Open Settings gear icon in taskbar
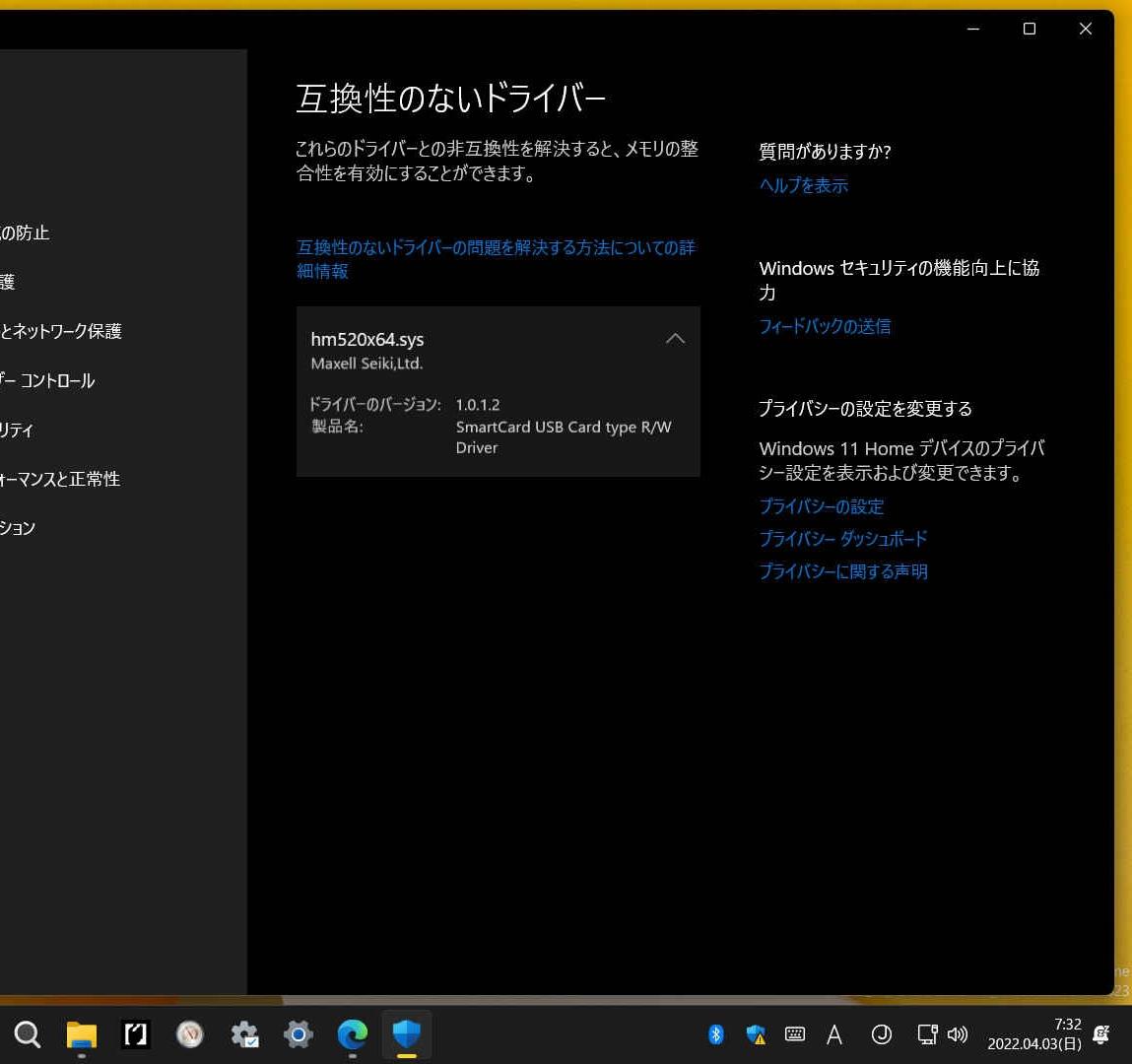1132x1064 pixels. (299, 1034)
